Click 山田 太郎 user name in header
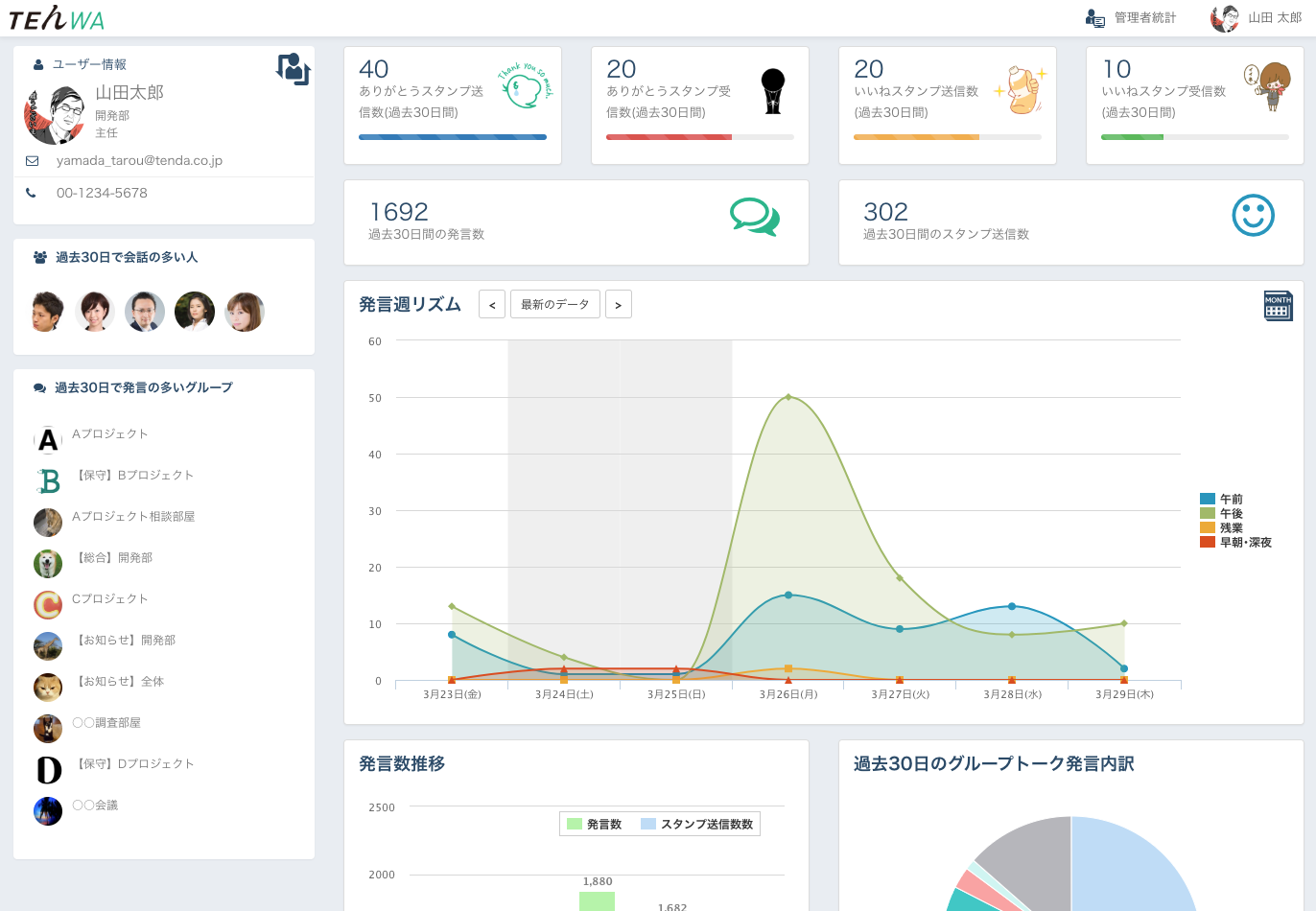This screenshot has width=1316, height=911. 1275,18
